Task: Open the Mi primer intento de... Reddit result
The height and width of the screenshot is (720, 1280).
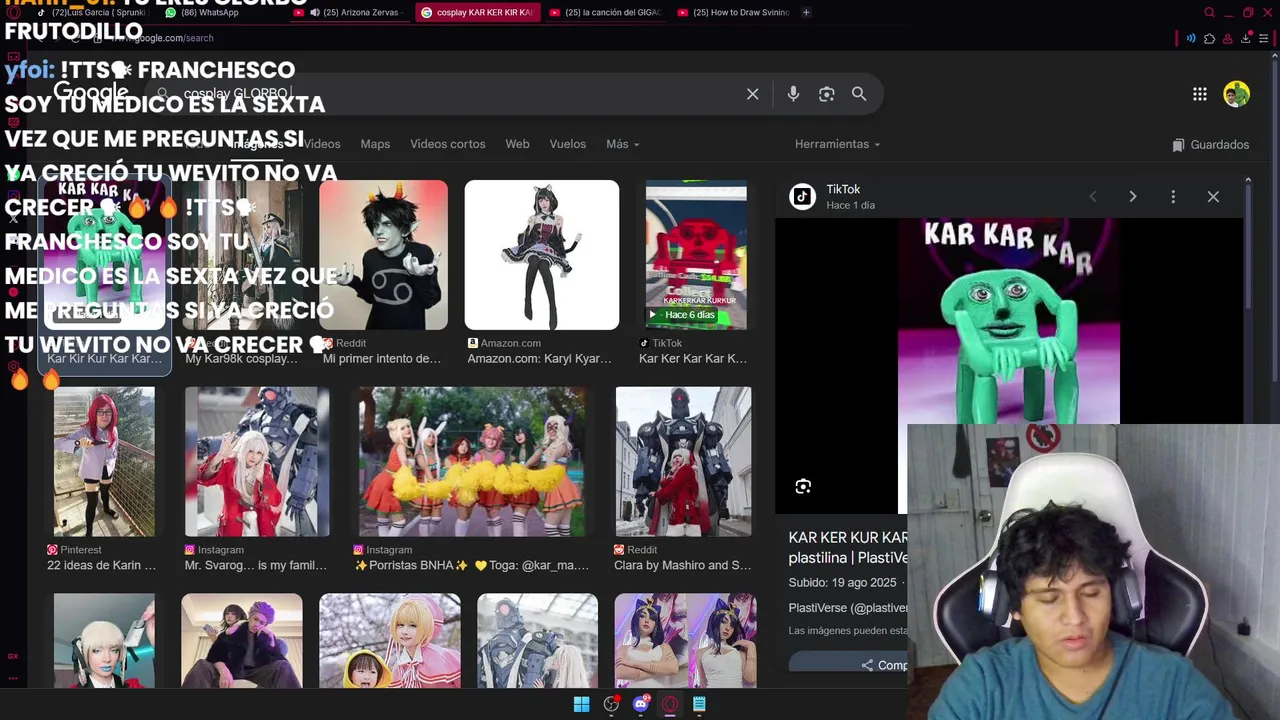Action: [x=381, y=359]
